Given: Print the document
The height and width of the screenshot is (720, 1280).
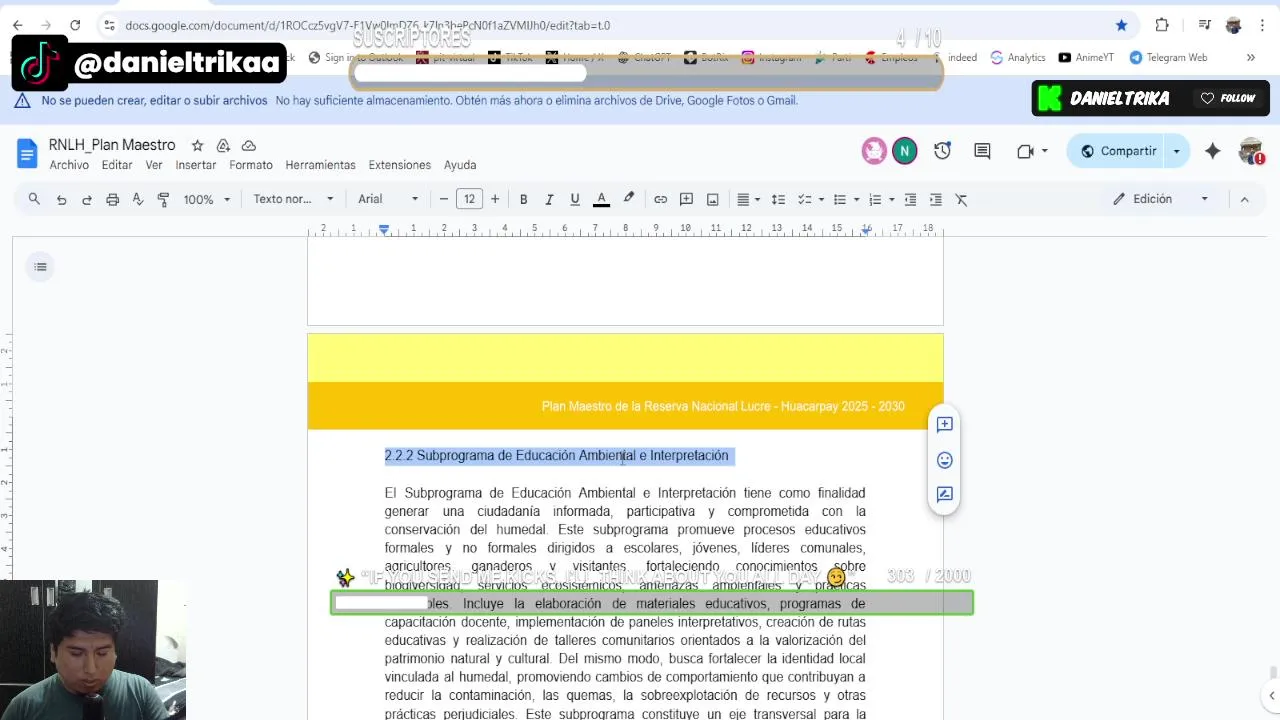Looking at the screenshot, I should [113, 199].
